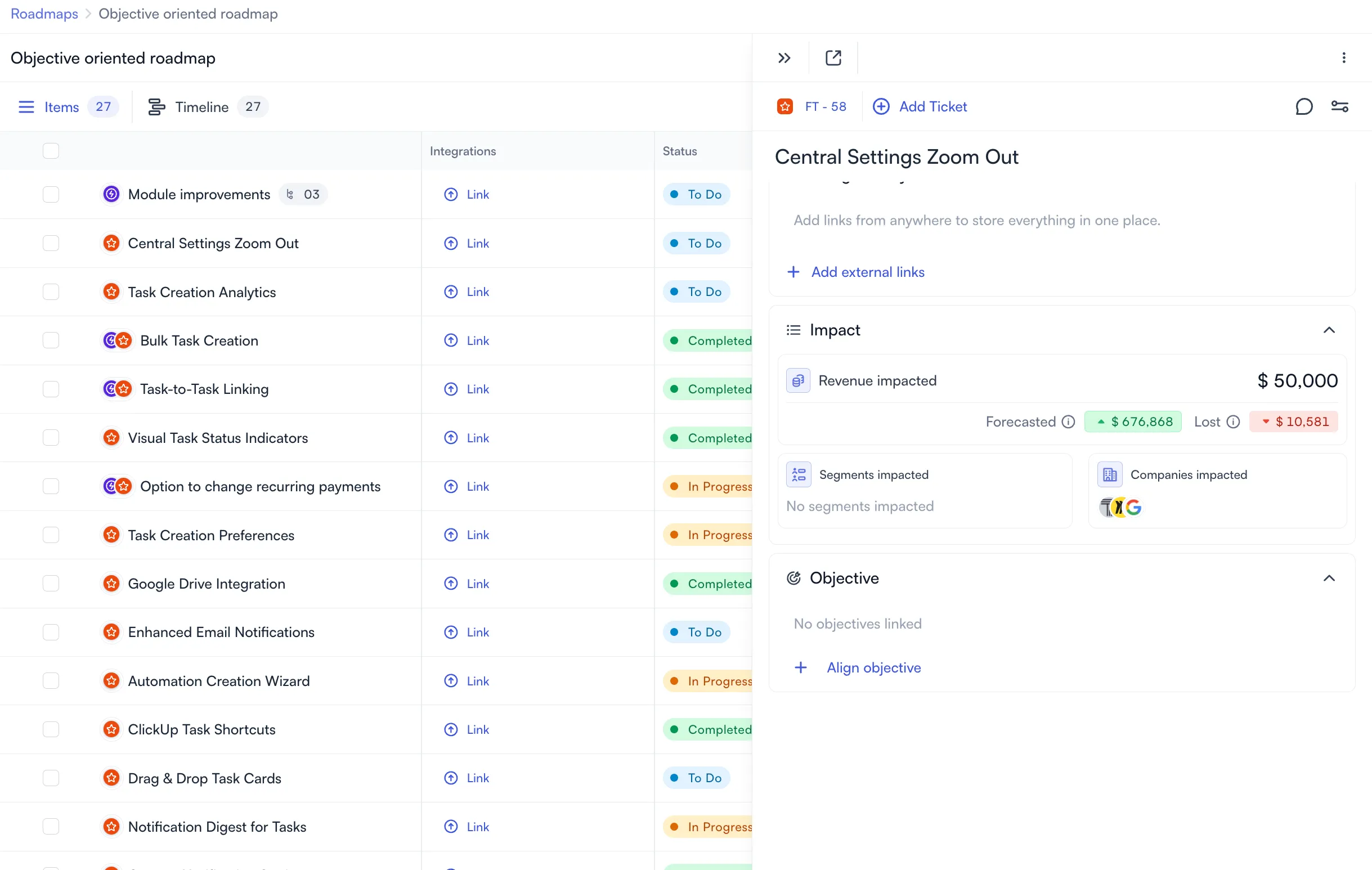The height and width of the screenshot is (870, 1372).
Task: Check the Drag & Drop Task Cards checkbox
Action: pos(51,778)
